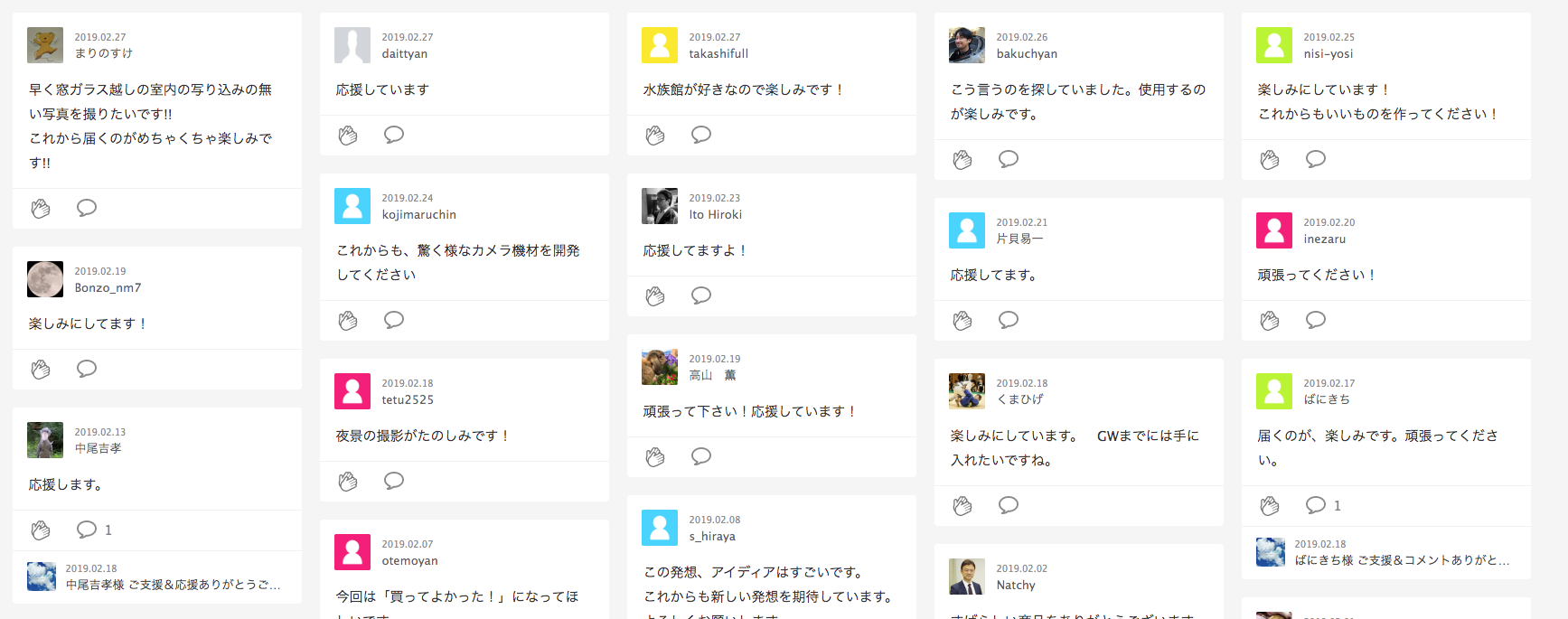Open the one reply on 中尾吉孝's comment
Image resolution: width=1568 pixels, height=619 pixels.
pyautogui.click(x=94, y=530)
